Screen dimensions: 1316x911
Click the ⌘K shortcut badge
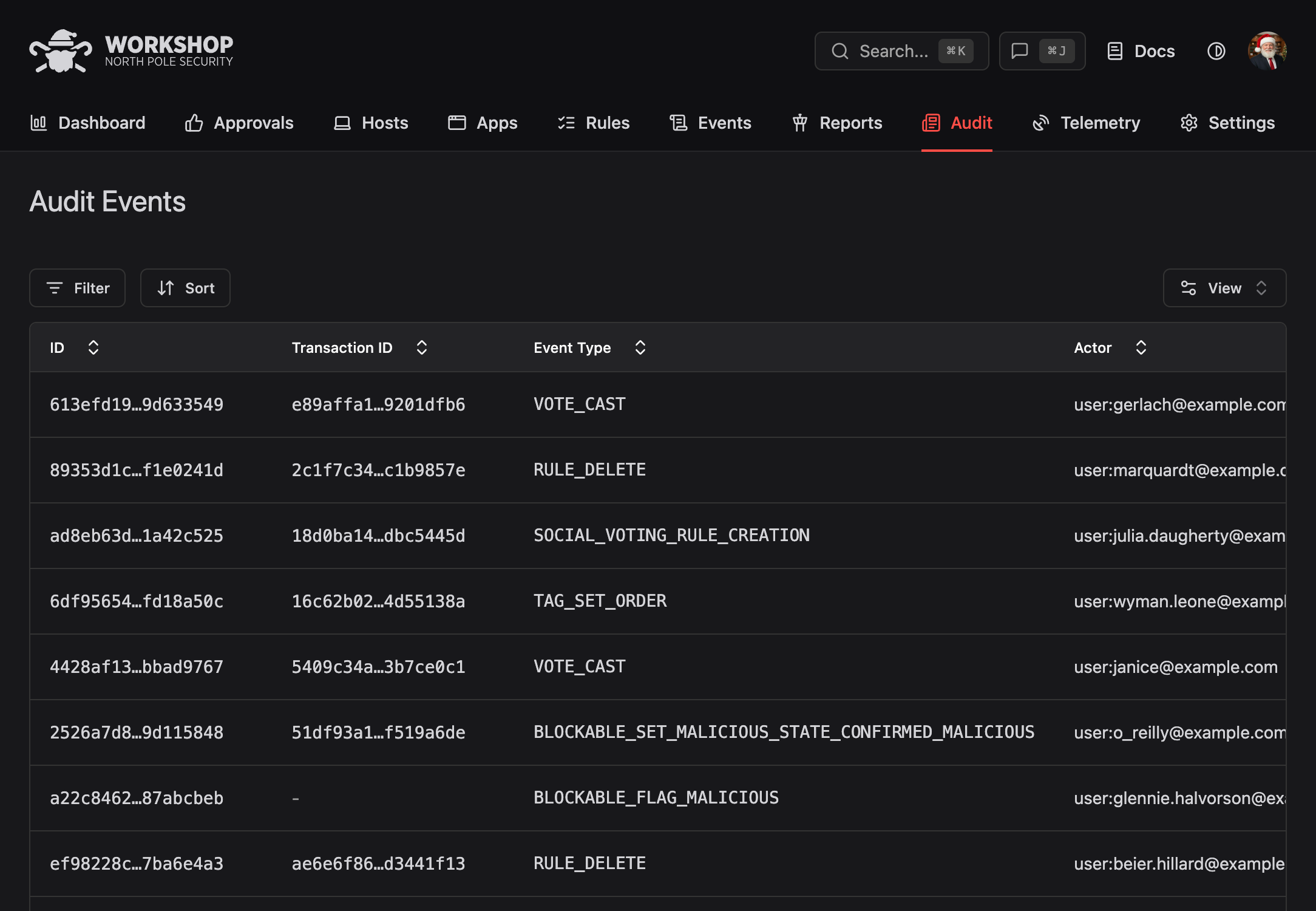tap(955, 51)
